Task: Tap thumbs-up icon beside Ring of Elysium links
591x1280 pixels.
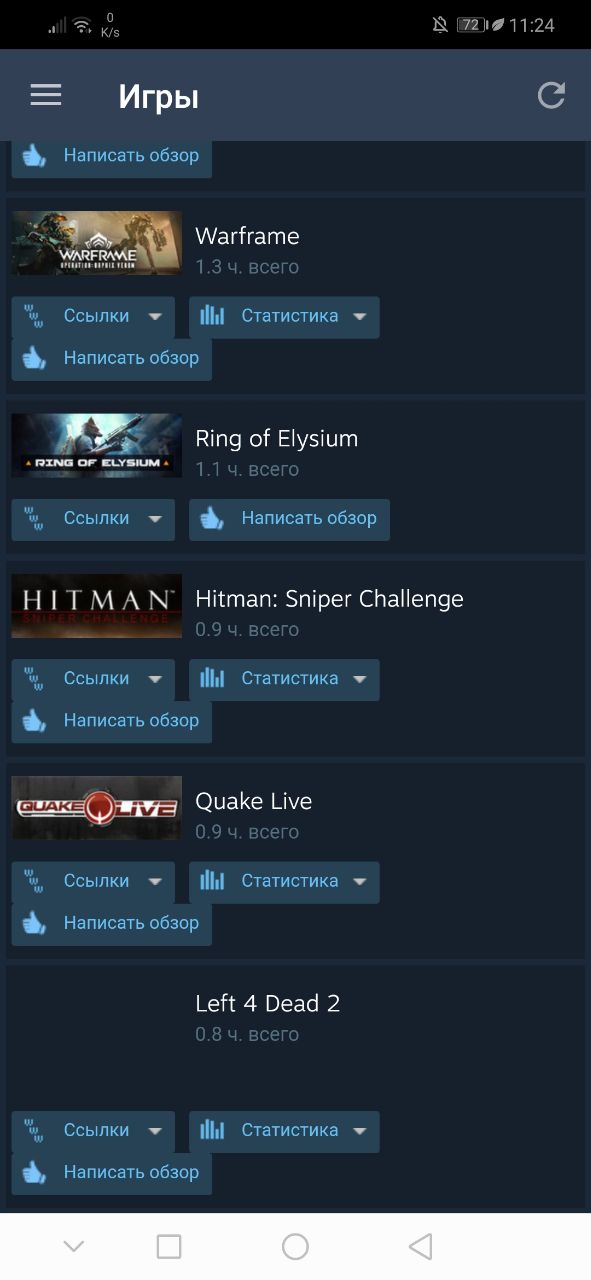Action: pyautogui.click(x=212, y=519)
